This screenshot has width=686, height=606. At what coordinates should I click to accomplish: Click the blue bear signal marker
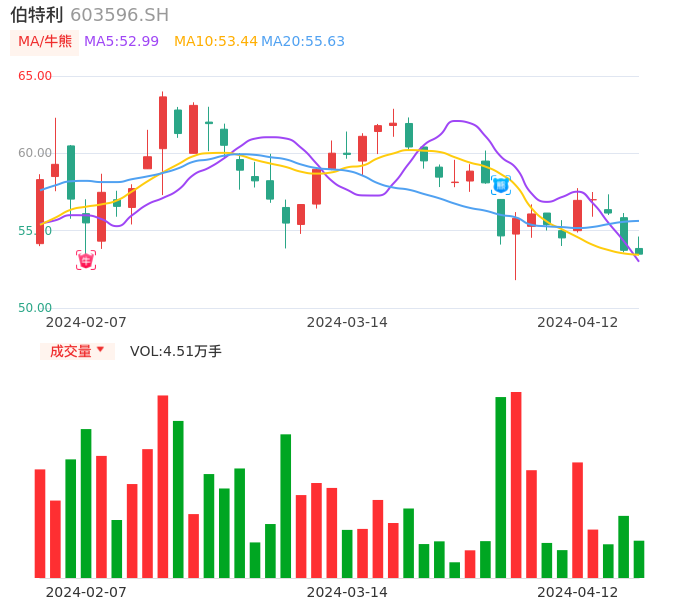click(501, 184)
